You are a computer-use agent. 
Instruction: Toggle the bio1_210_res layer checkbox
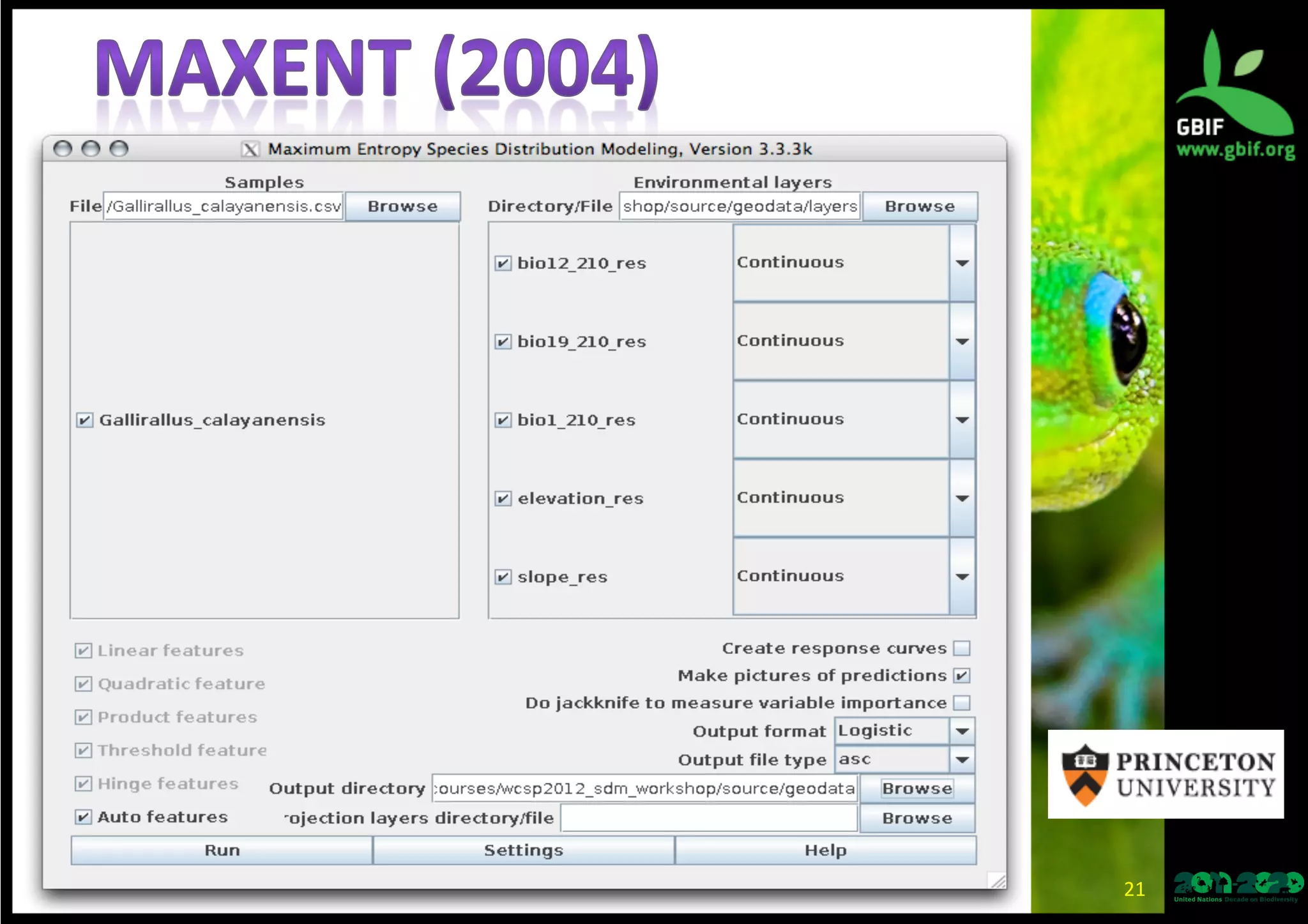point(503,420)
